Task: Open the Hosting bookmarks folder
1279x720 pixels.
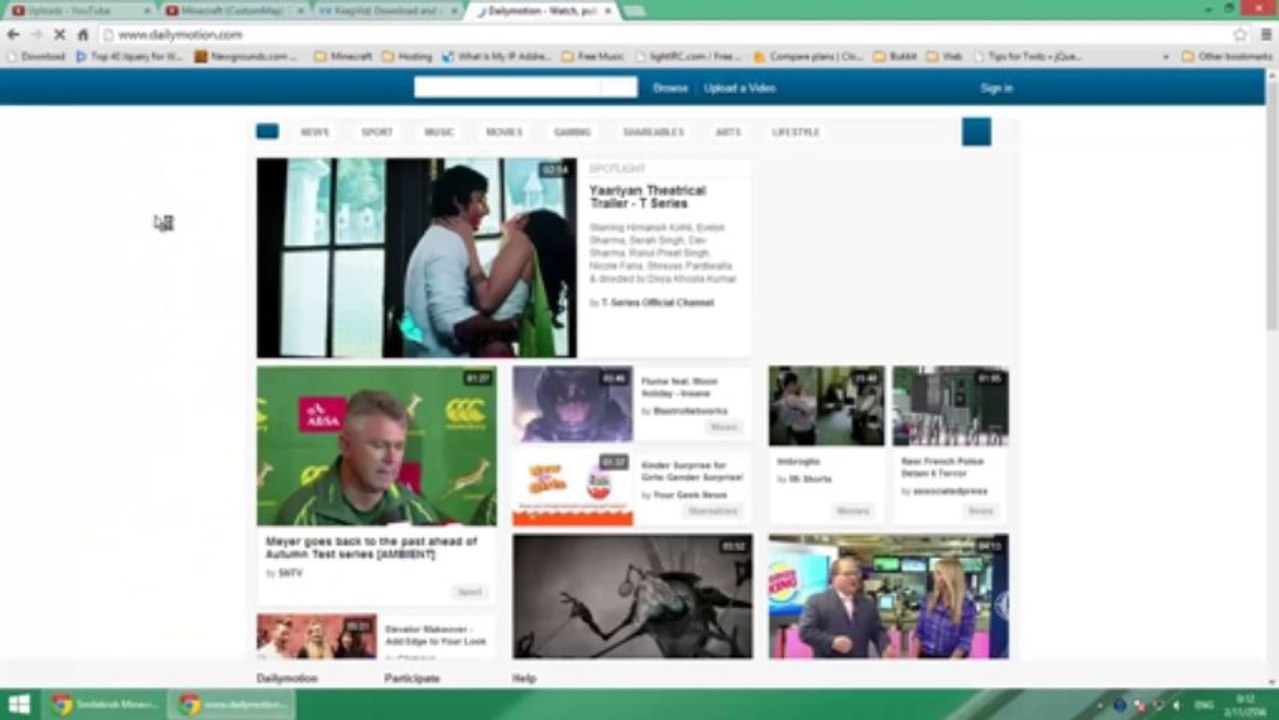Action: (408, 57)
